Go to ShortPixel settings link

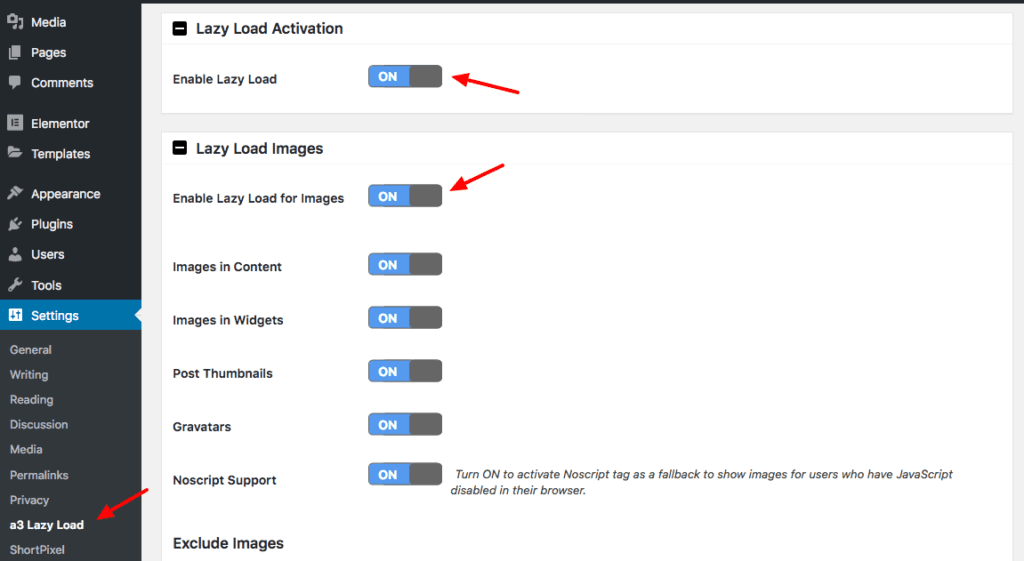pyautogui.click(x=37, y=550)
